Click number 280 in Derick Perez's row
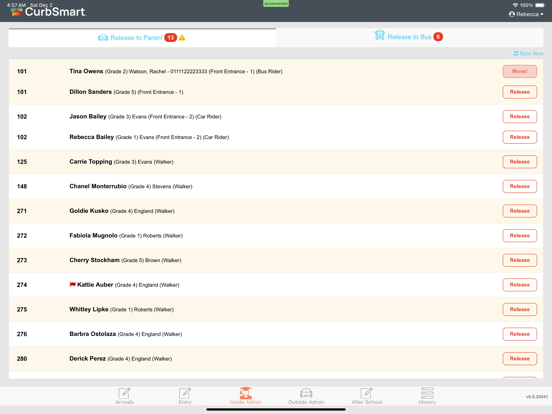This screenshot has height=414, width=552. 22,359
